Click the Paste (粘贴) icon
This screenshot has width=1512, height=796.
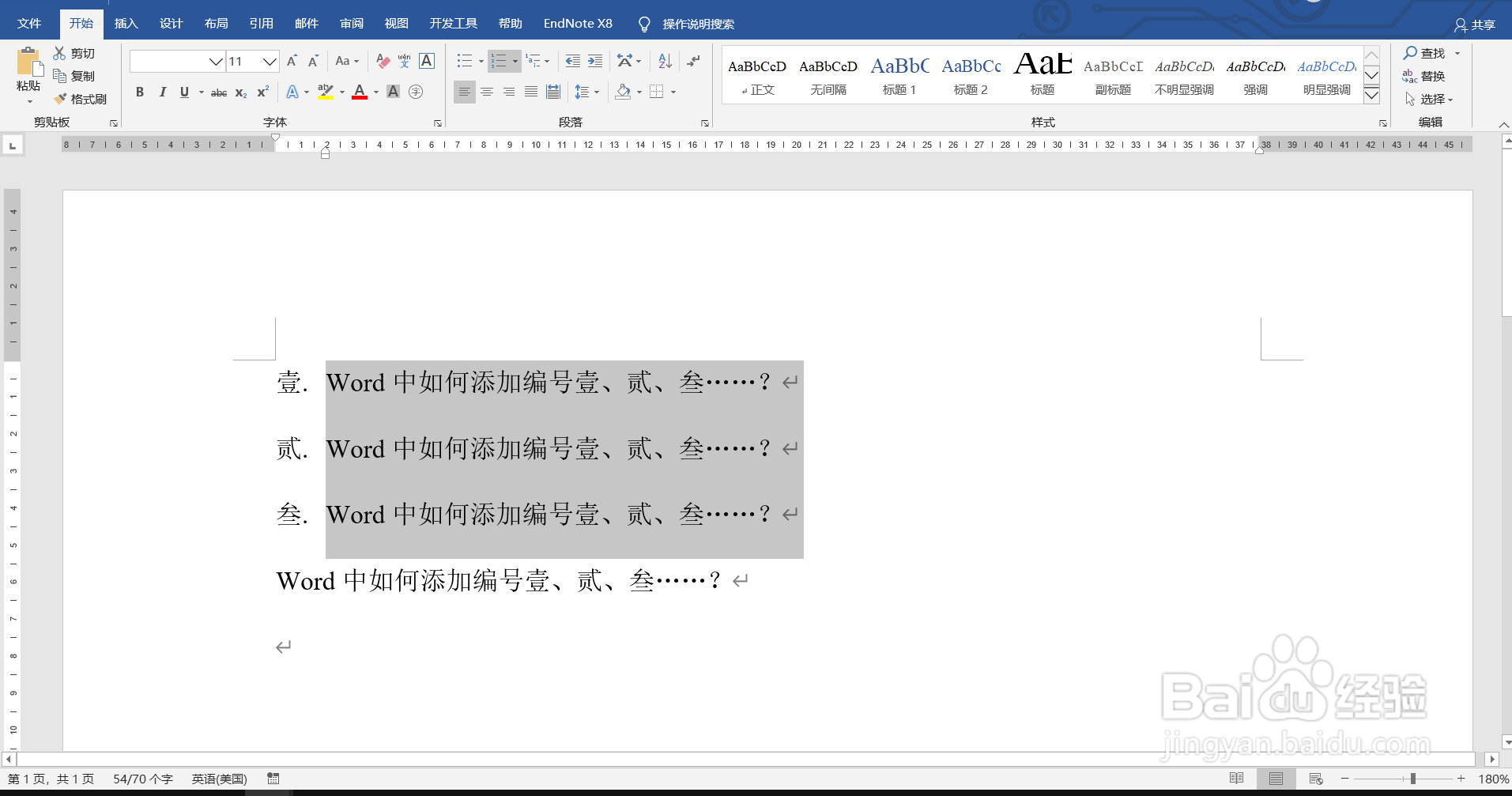coord(29,62)
